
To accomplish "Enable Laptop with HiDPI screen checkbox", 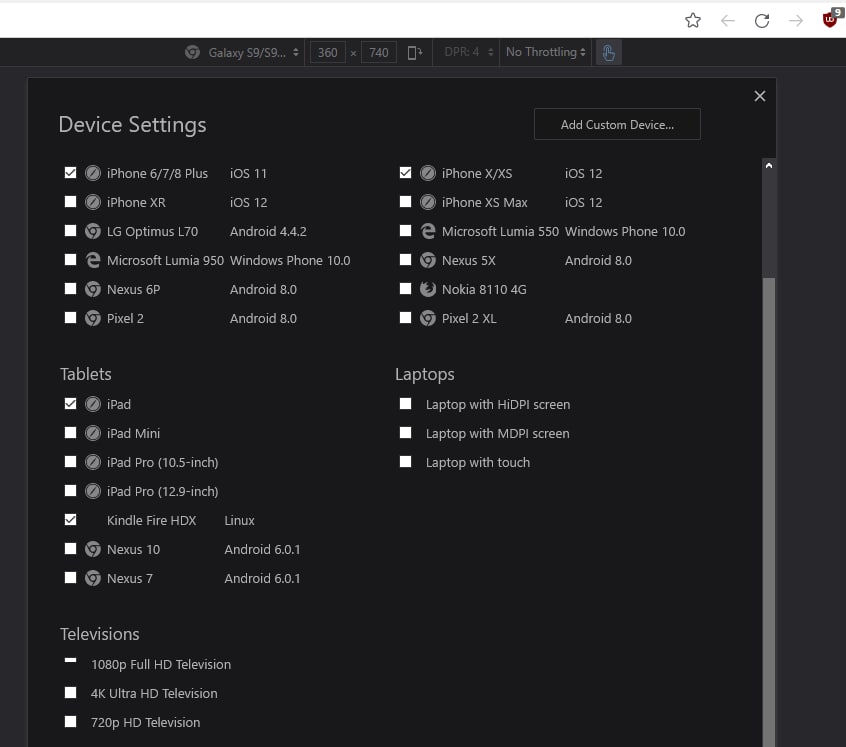I will click(405, 403).
